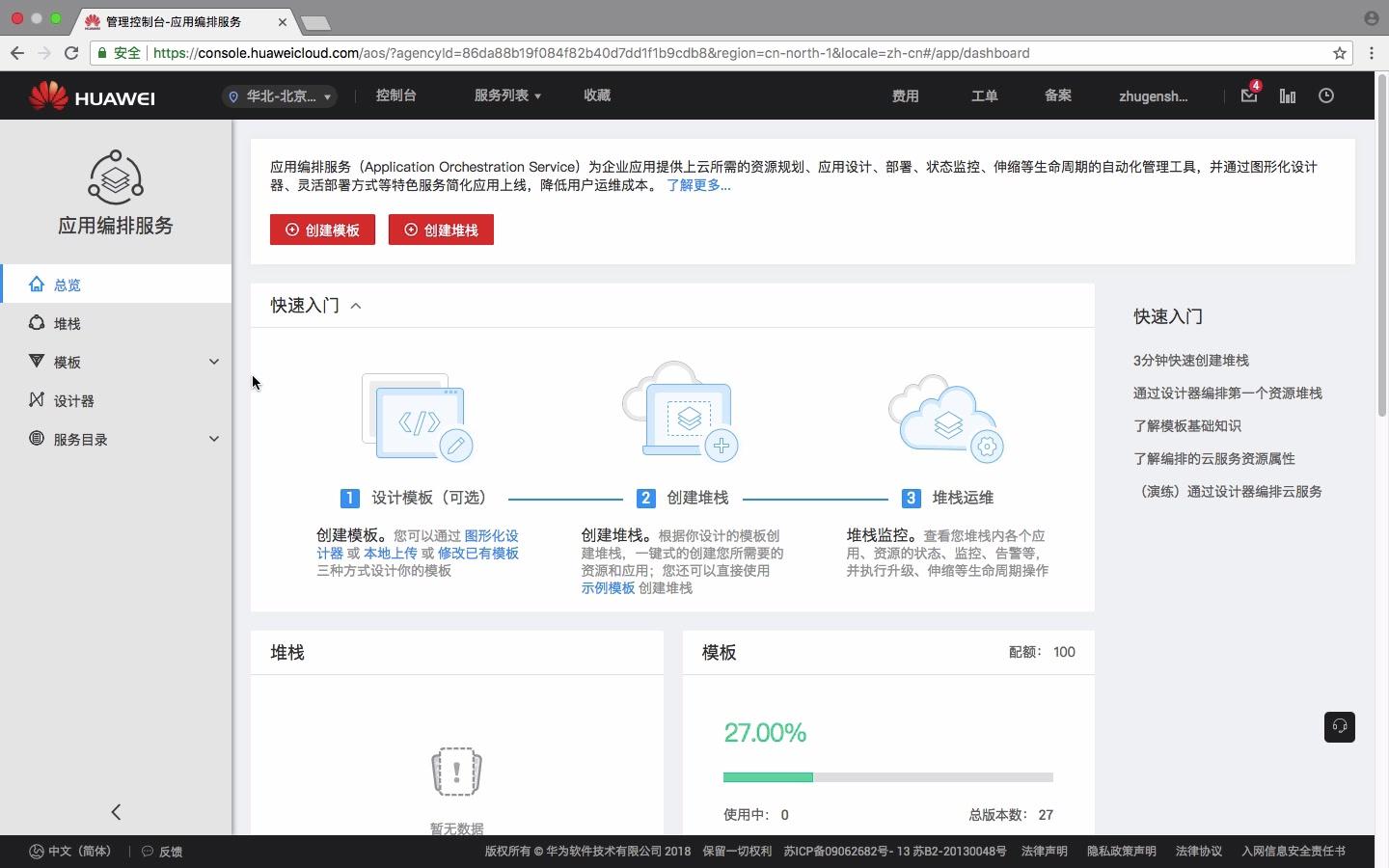The image size is (1389, 868).
Task: Click the browser back arrow
Action: click(x=17, y=53)
